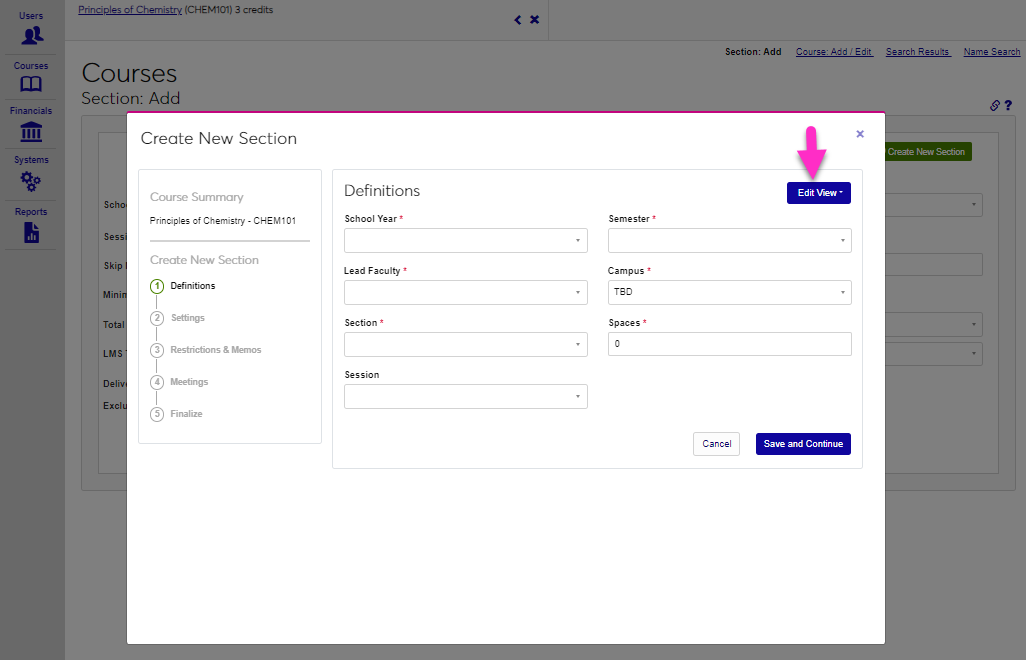Image resolution: width=1026 pixels, height=660 pixels.
Task: Open the Users sidebar icon
Action: [32, 35]
